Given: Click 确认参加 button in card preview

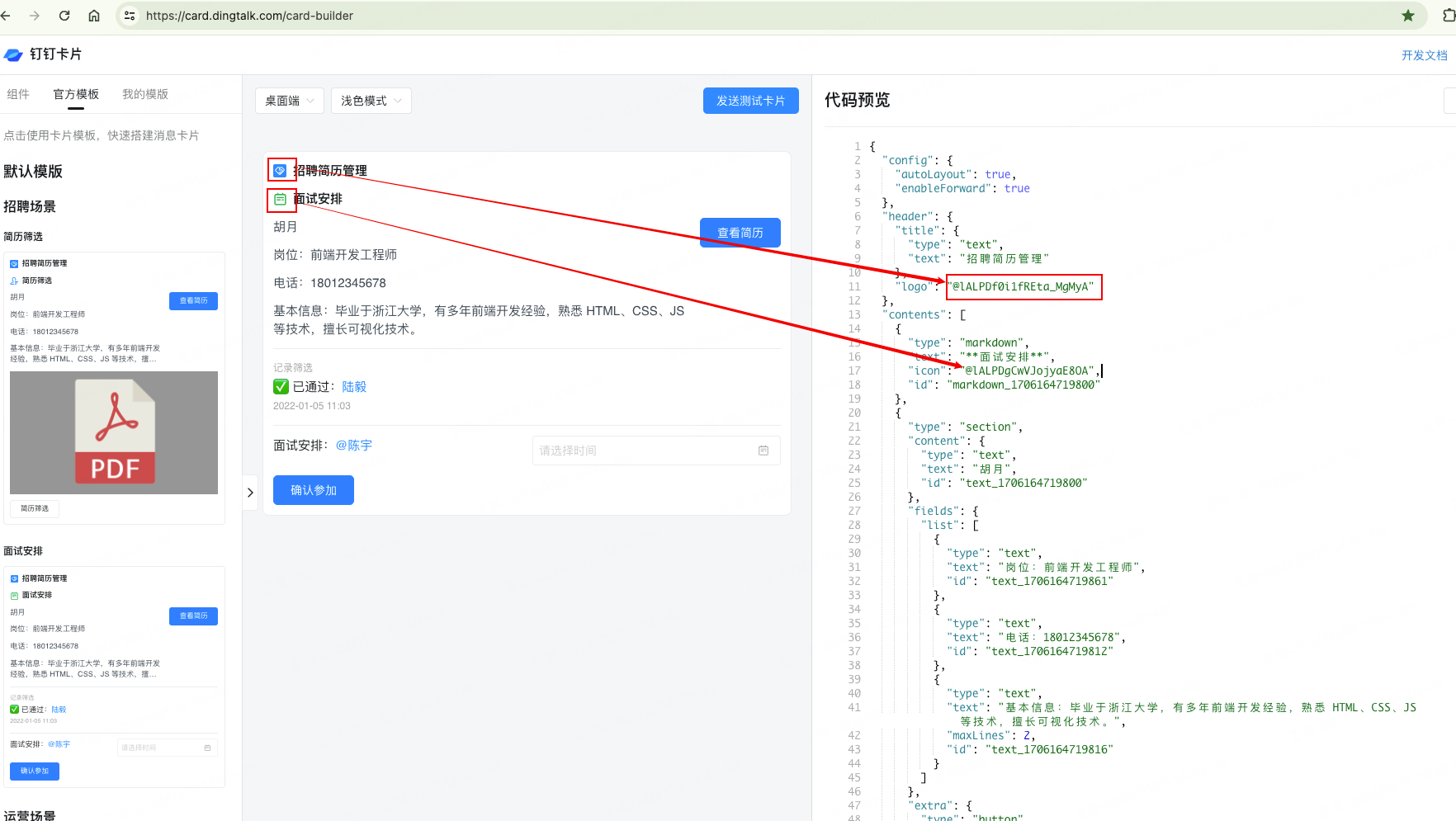Looking at the screenshot, I should pos(314,490).
